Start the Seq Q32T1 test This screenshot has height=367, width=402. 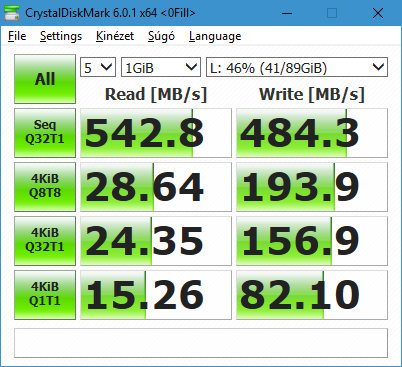point(45,133)
